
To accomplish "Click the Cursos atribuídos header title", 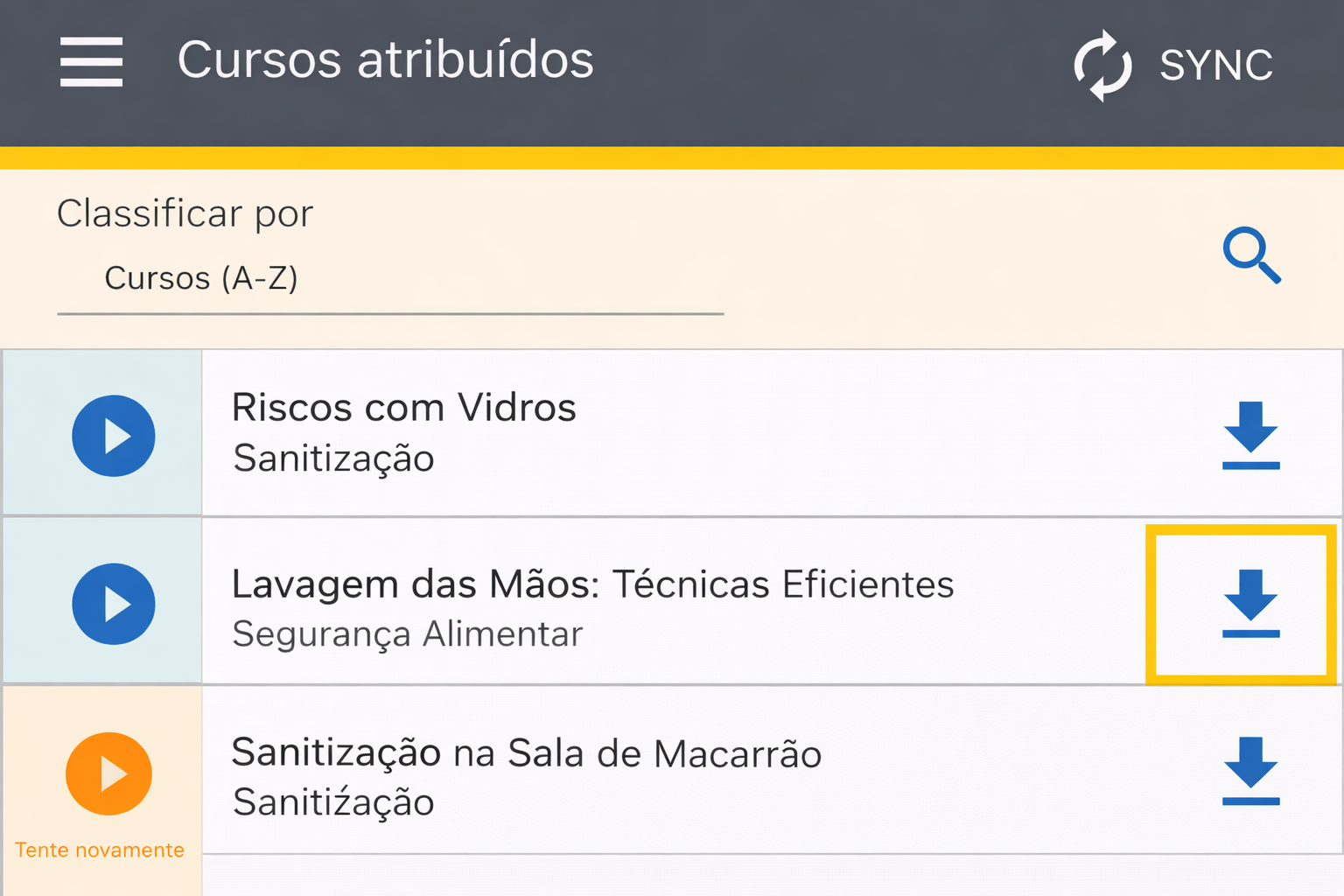I will point(385,60).
